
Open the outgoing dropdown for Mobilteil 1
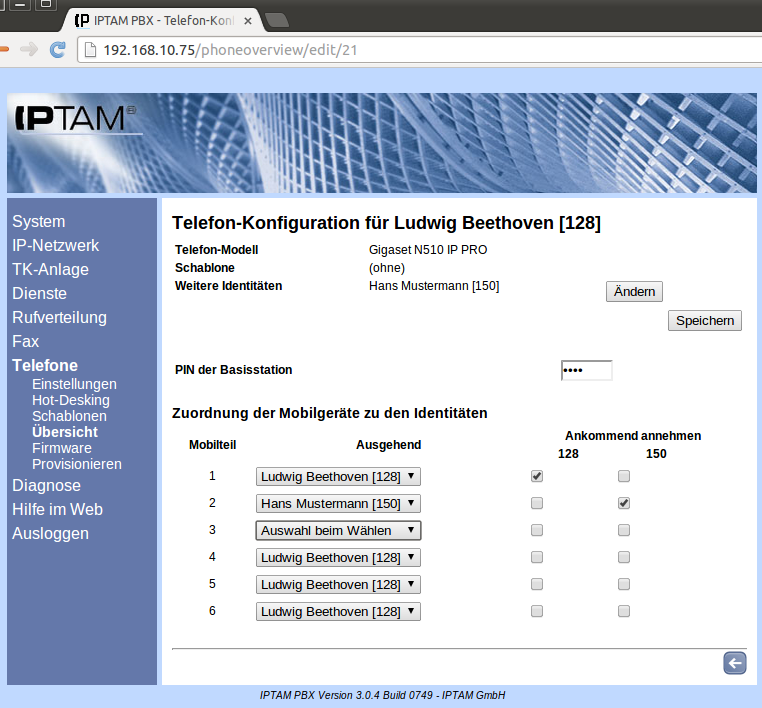(x=338, y=477)
